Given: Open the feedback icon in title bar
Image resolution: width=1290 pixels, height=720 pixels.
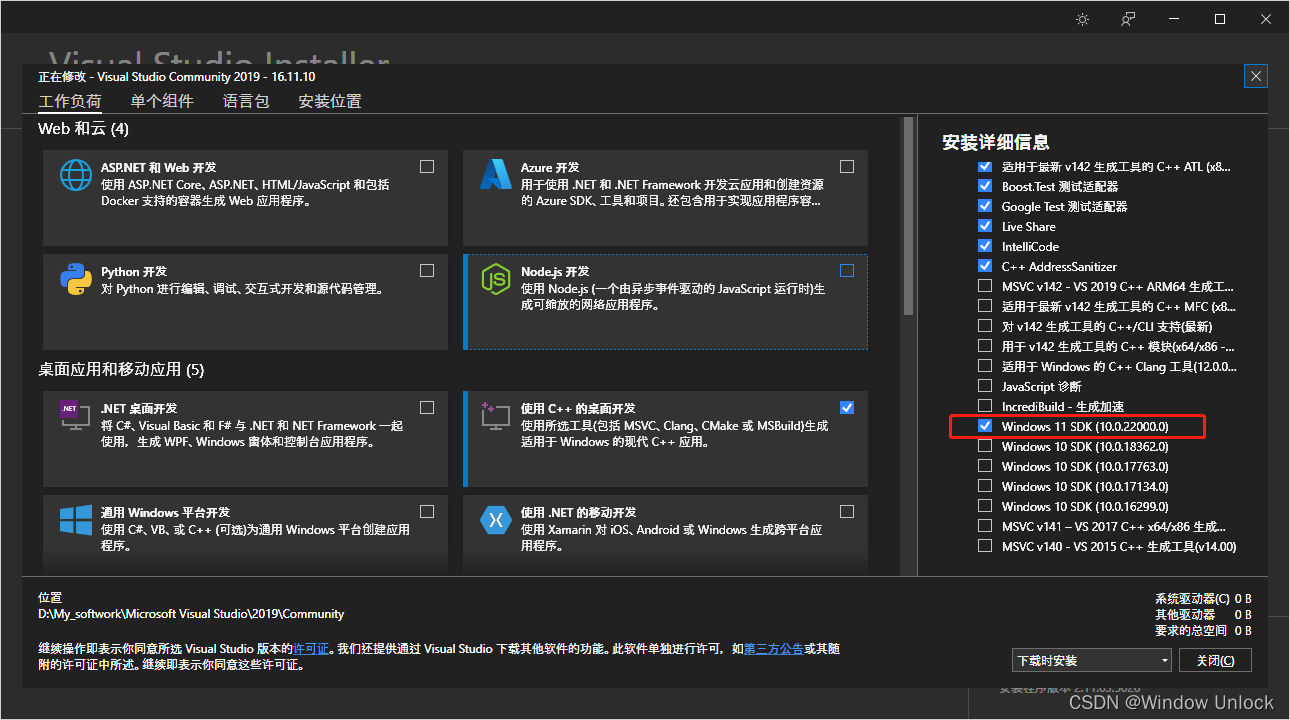Looking at the screenshot, I should (x=1128, y=19).
